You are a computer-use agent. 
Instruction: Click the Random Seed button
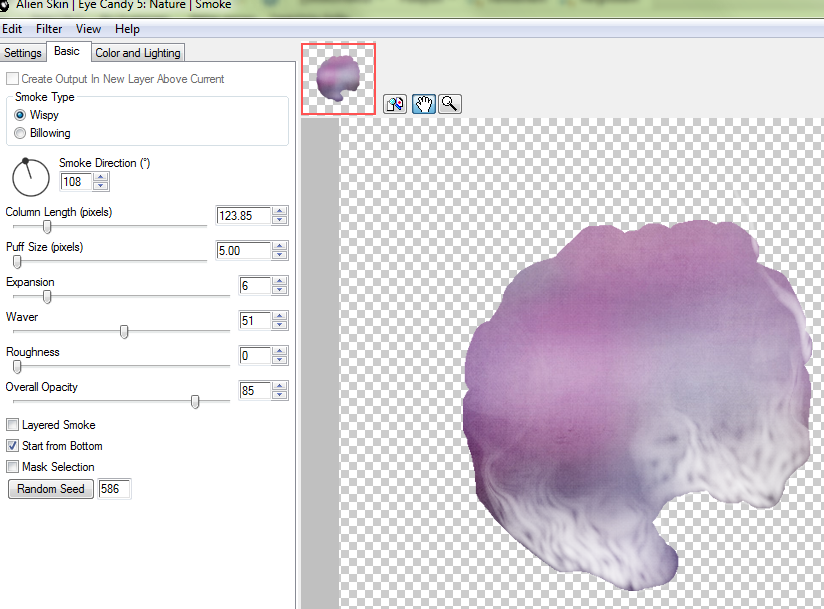coord(50,489)
